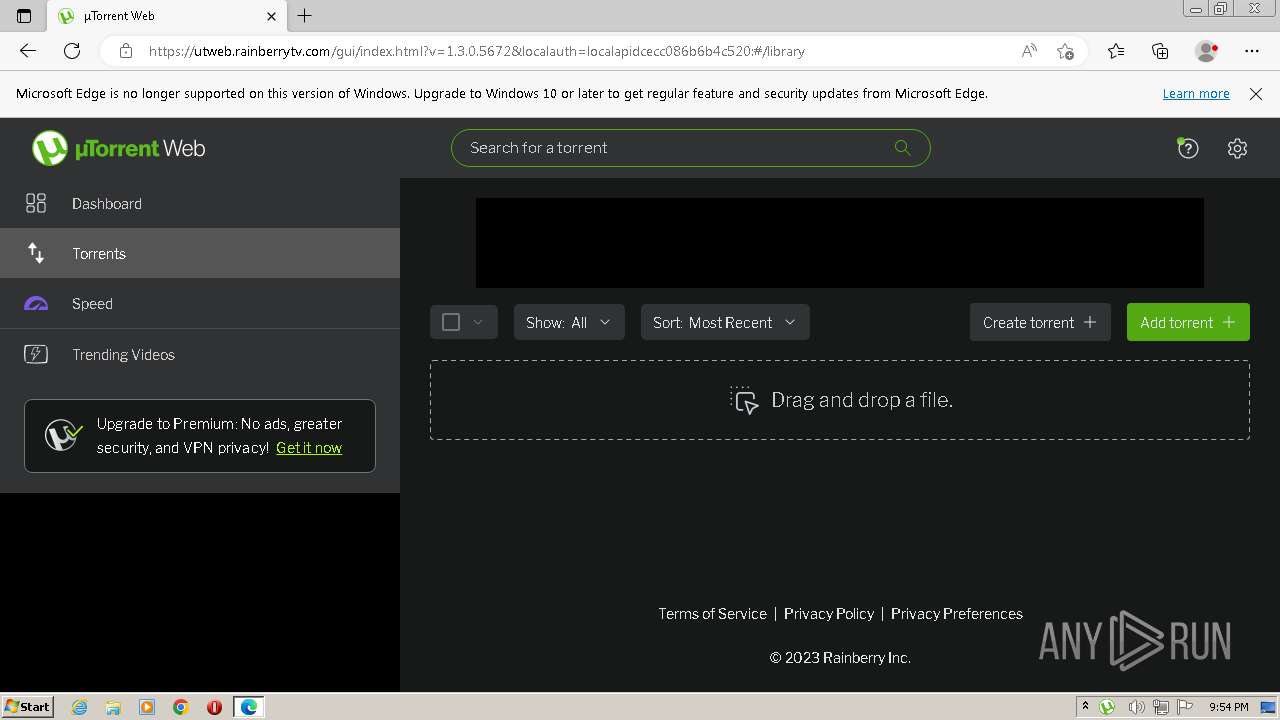
Task: Follow the Get it now premium link
Action: [x=309, y=448]
